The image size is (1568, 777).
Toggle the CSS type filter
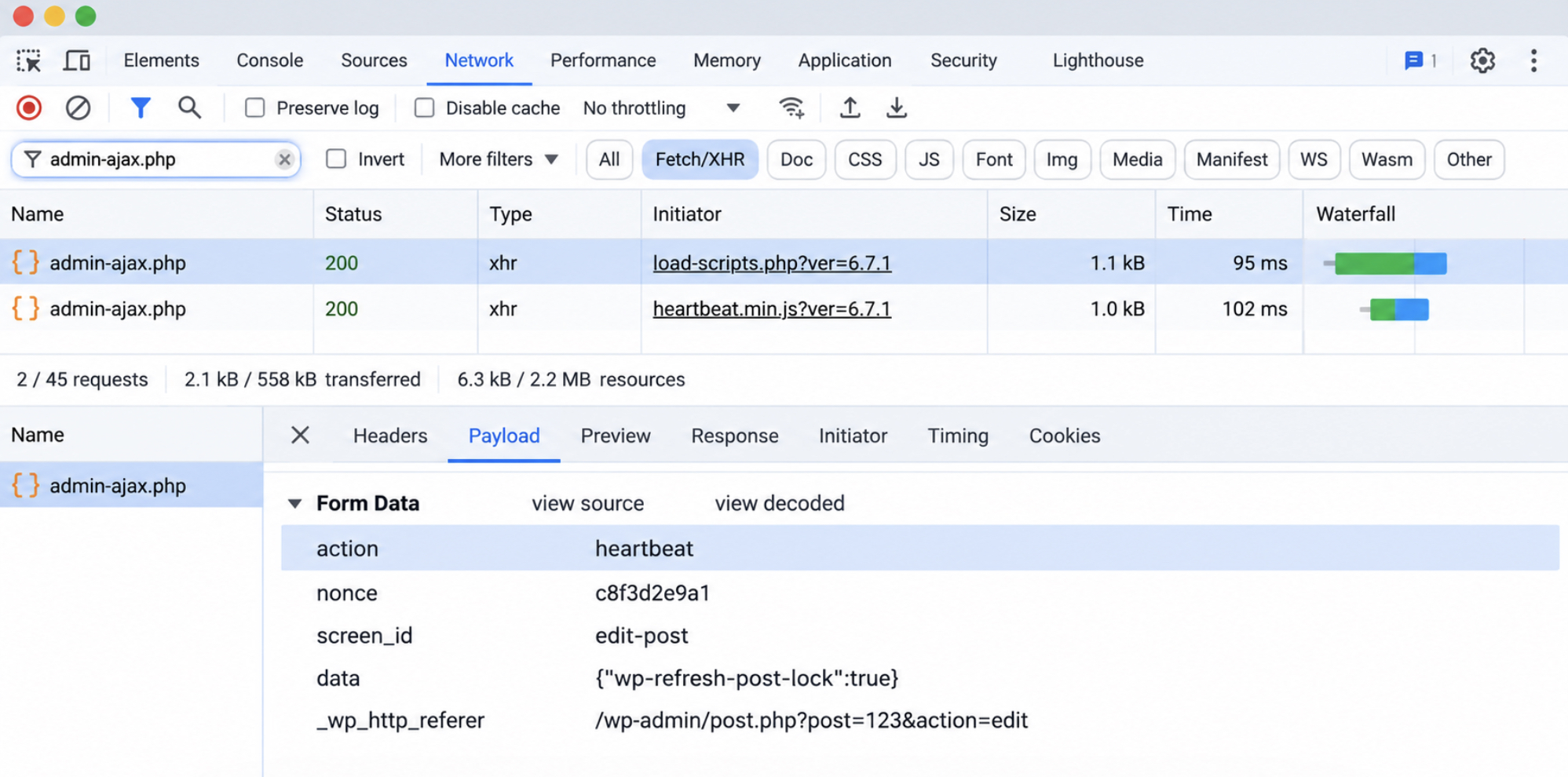pyautogui.click(x=865, y=159)
